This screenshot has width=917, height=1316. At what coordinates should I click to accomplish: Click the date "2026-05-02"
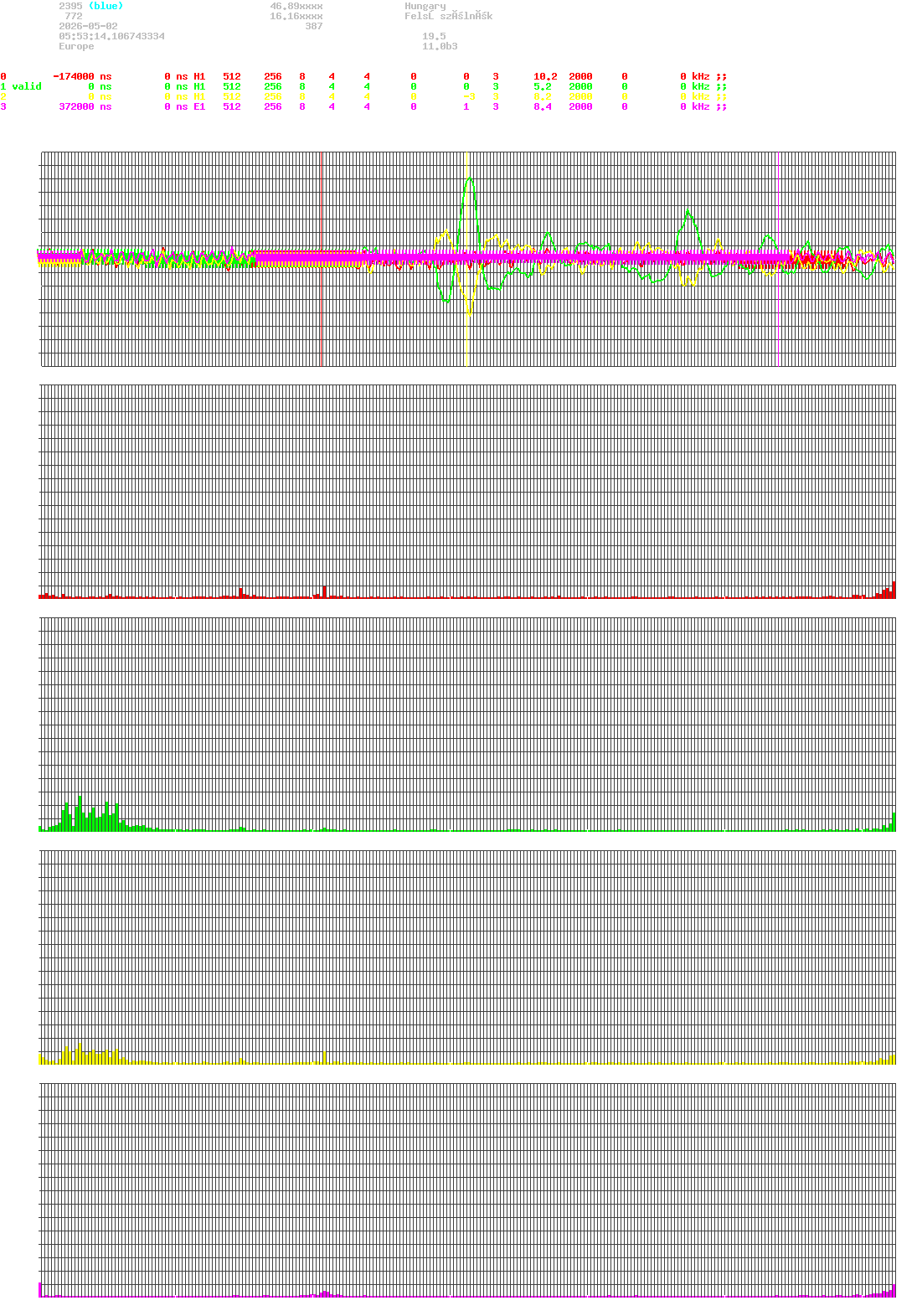(88, 26)
